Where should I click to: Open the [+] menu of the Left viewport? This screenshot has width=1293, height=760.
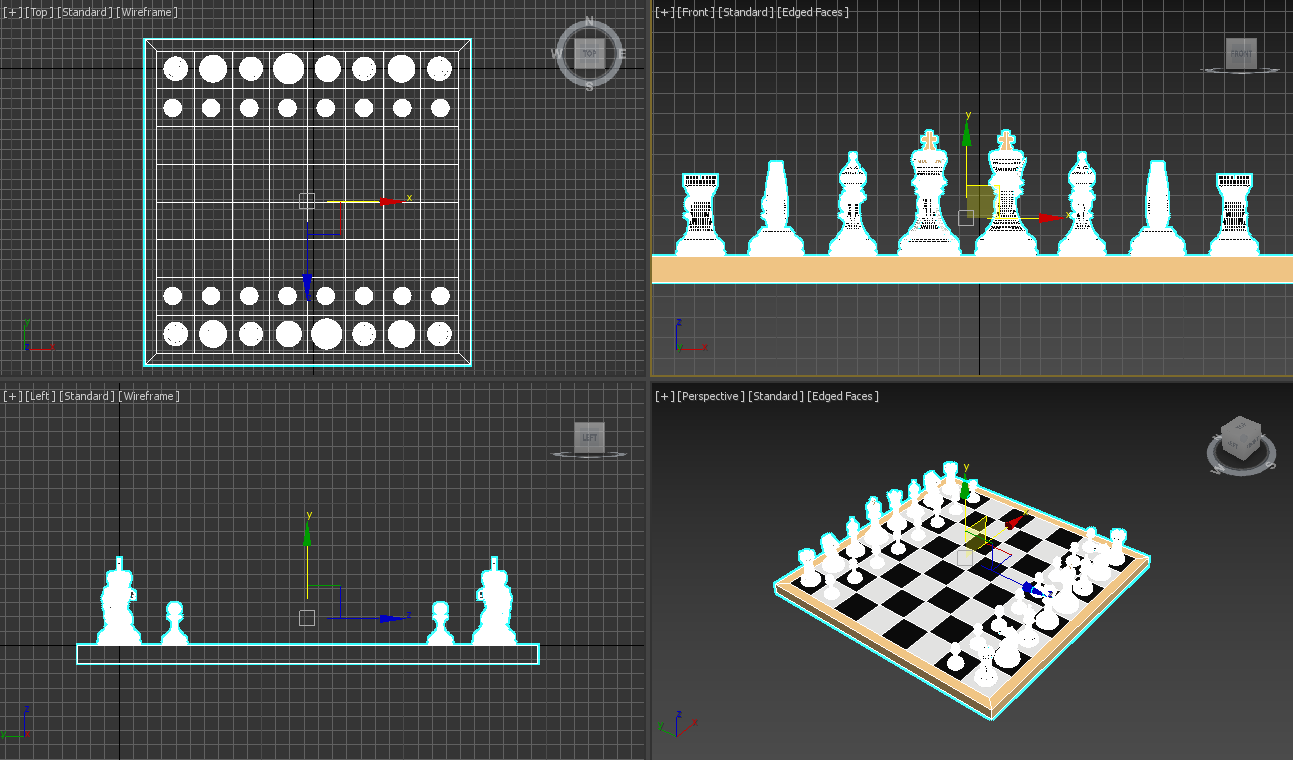13,396
